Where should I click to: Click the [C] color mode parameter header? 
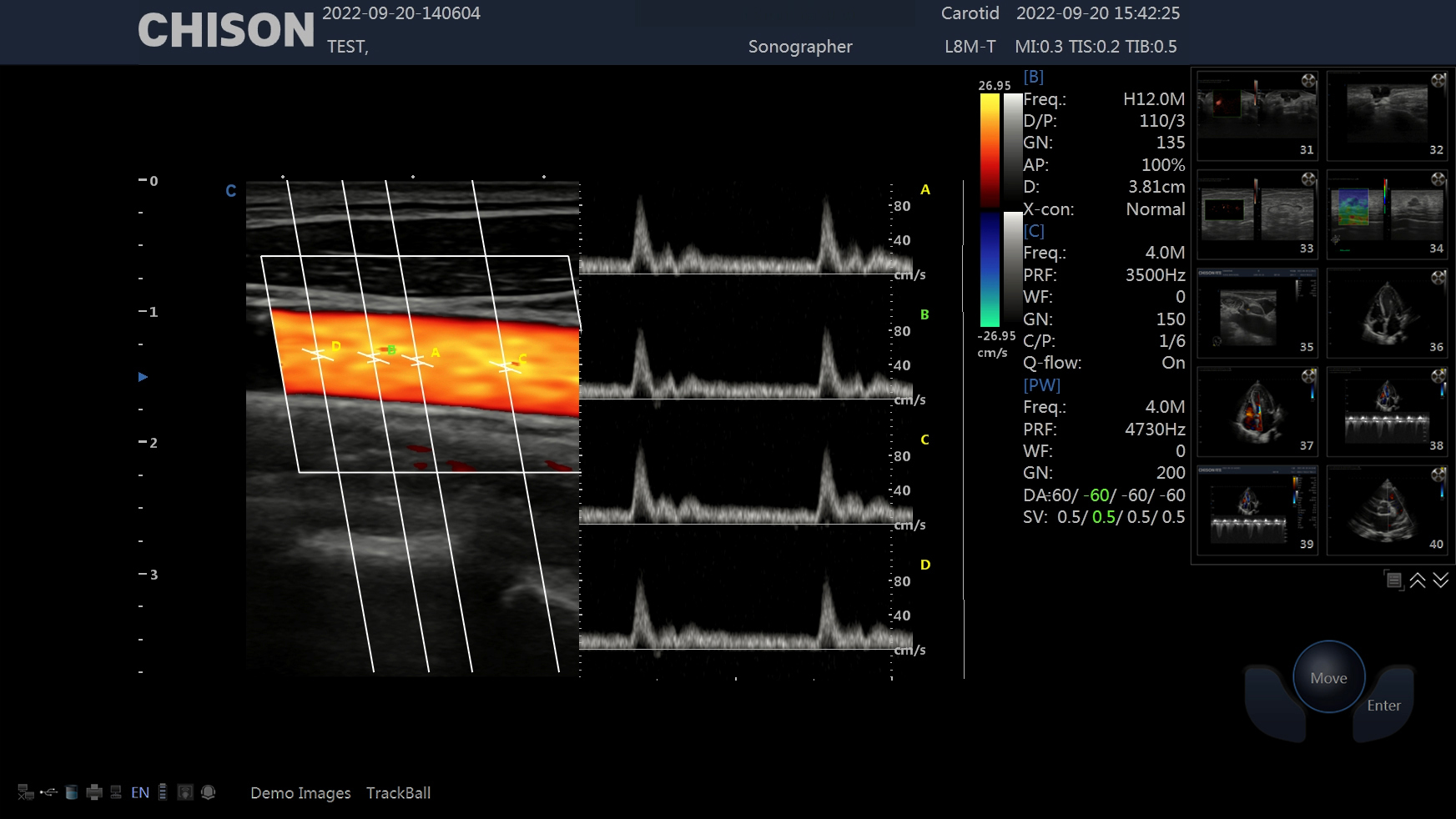point(1034,231)
